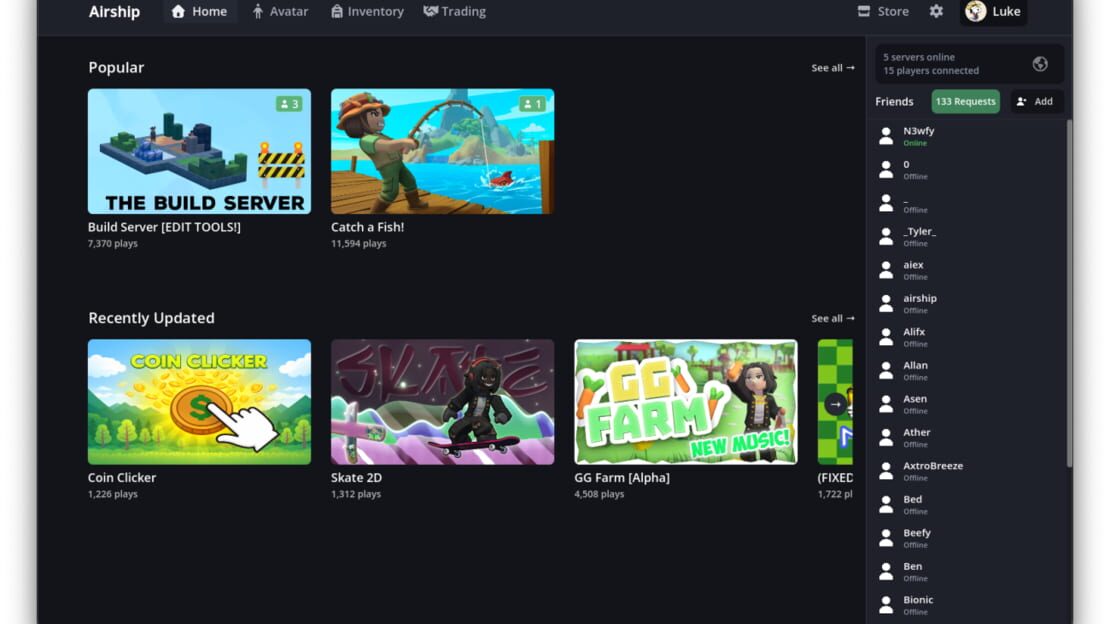Click the add-person icon beside Add

pos(1022,101)
